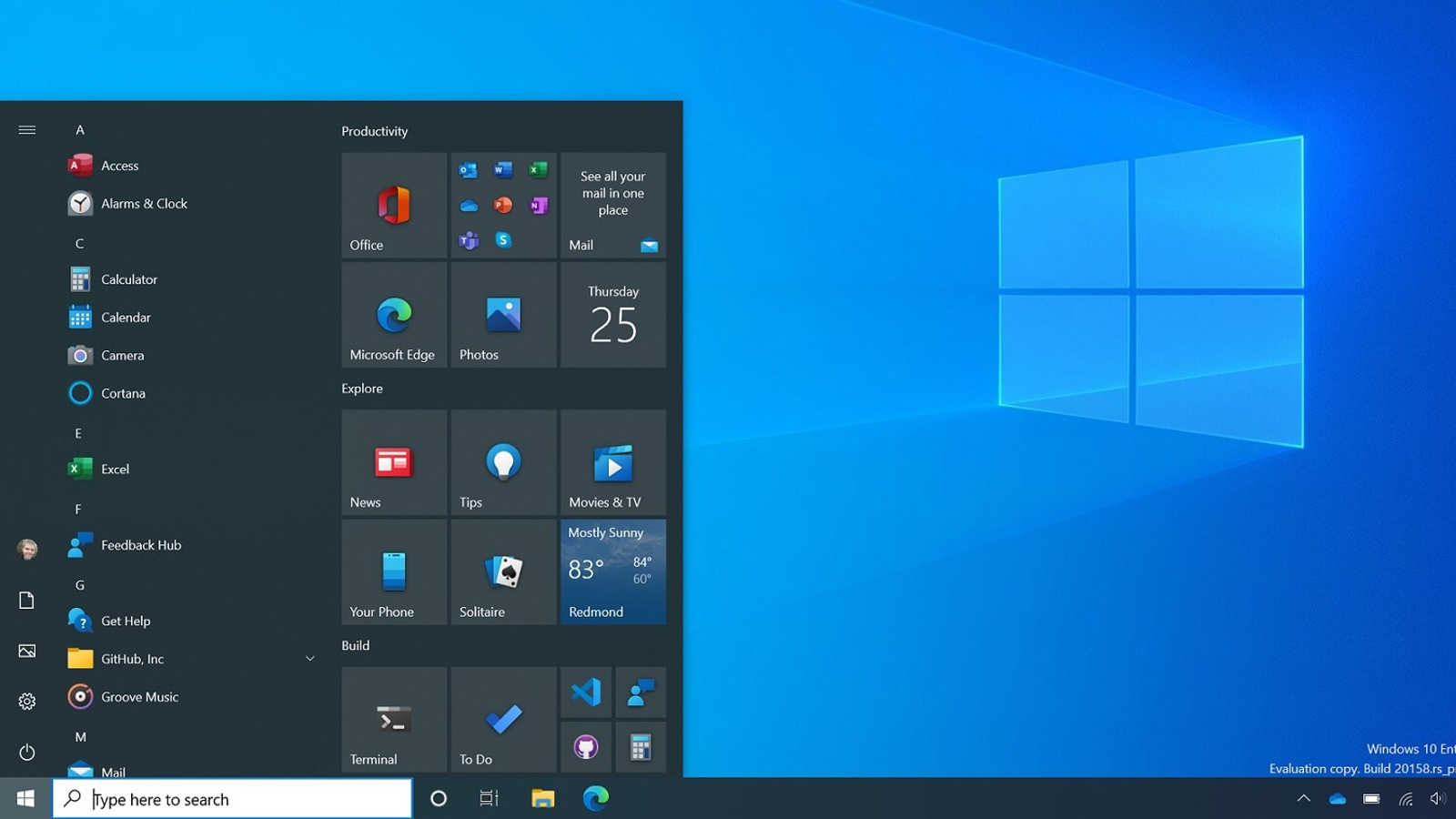Viewport: 1456px width, 819px height.
Task: Select Alarms & Clock in app list
Action: pyautogui.click(x=144, y=204)
